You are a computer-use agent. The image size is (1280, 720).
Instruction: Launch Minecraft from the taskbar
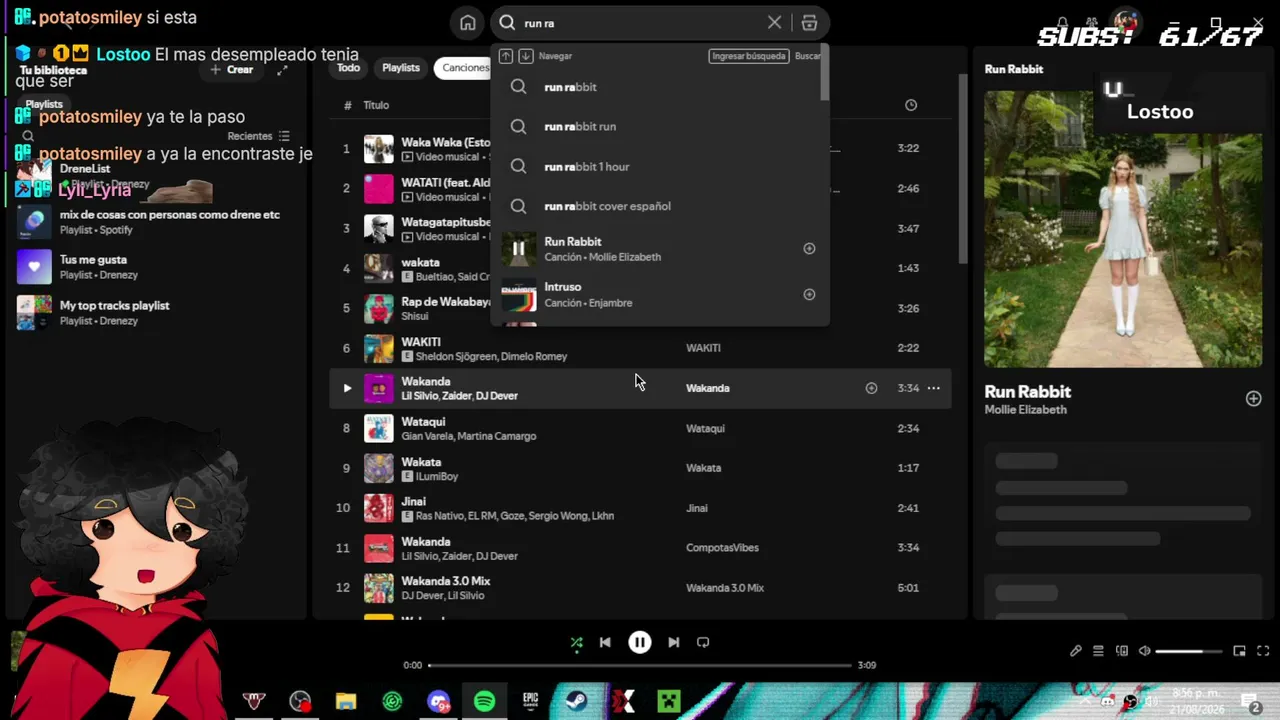(669, 701)
